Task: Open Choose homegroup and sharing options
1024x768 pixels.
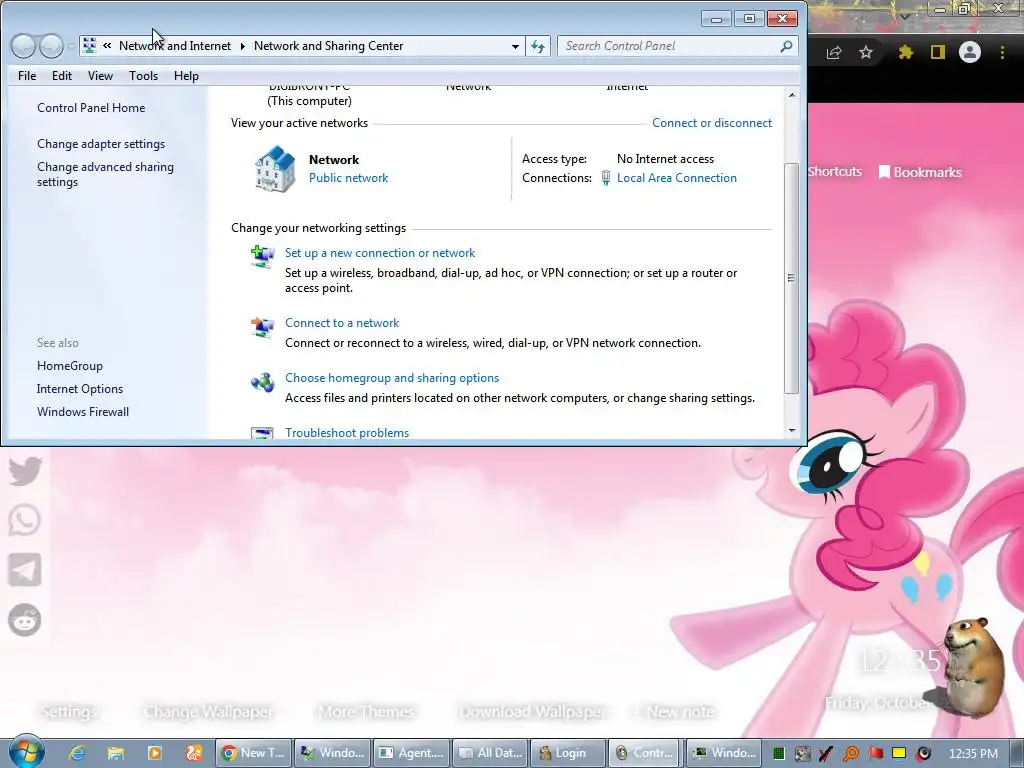Action: point(392,377)
